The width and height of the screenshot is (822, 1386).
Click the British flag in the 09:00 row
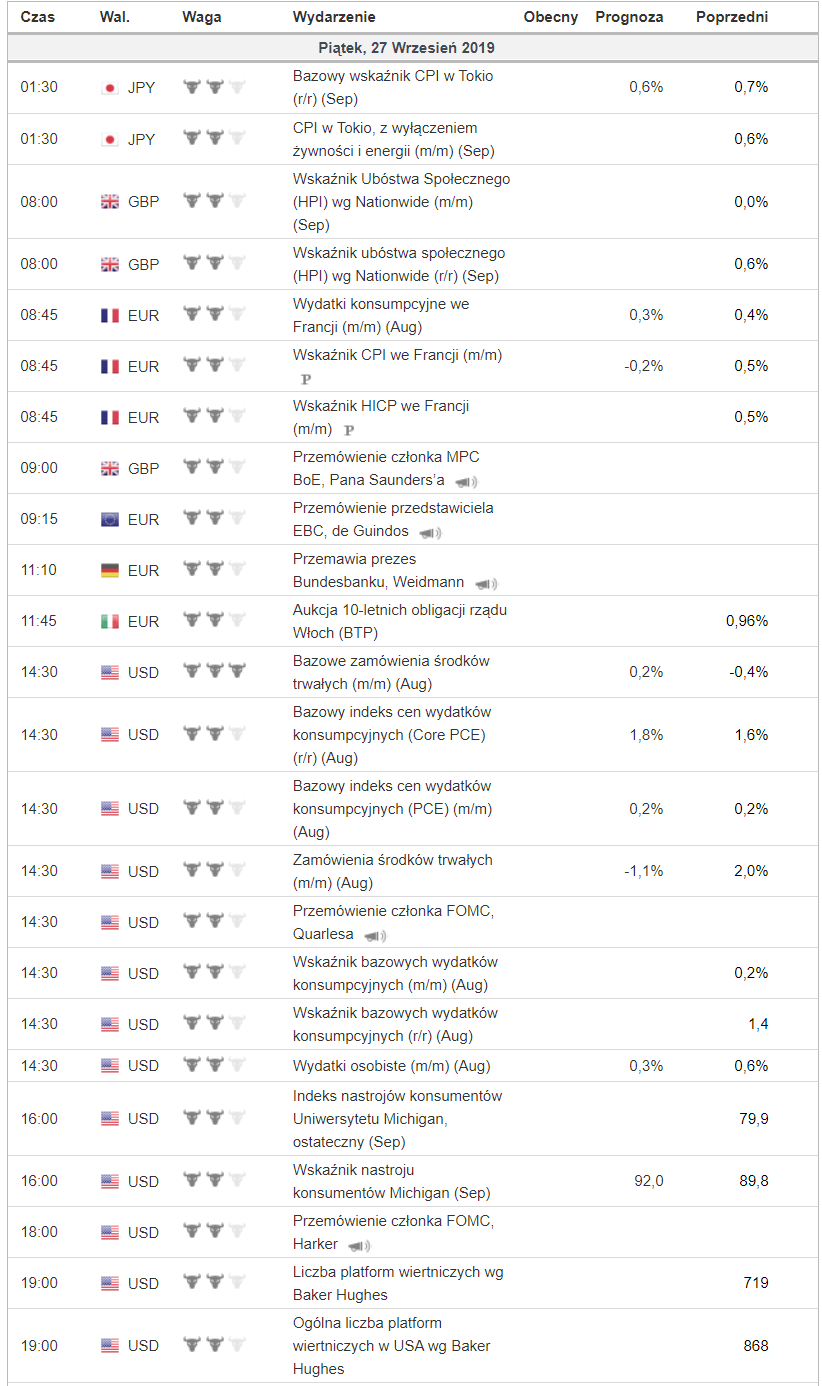pos(110,468)
